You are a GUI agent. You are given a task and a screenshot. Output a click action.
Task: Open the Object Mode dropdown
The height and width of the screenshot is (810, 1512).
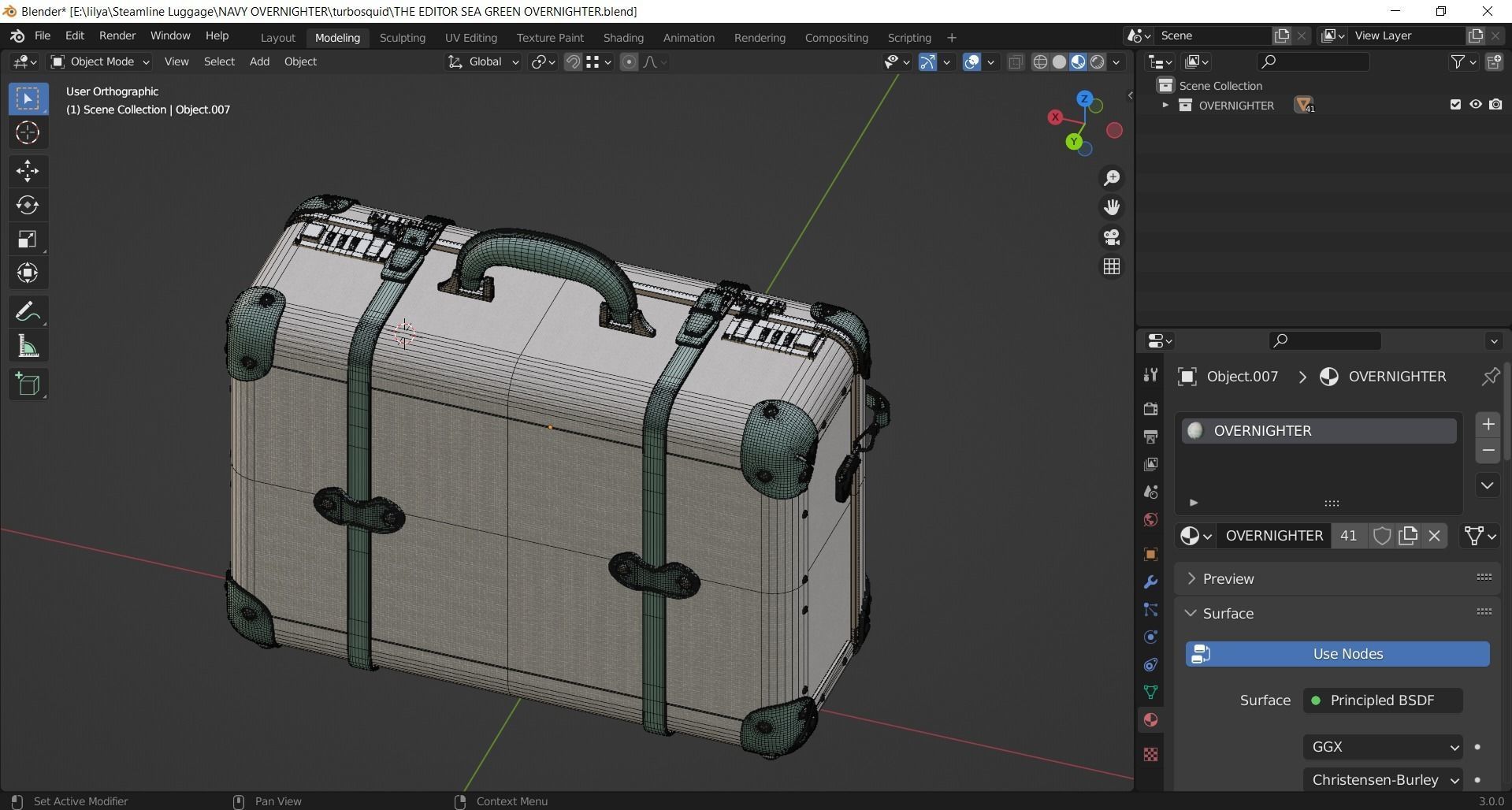click(100, 61)
